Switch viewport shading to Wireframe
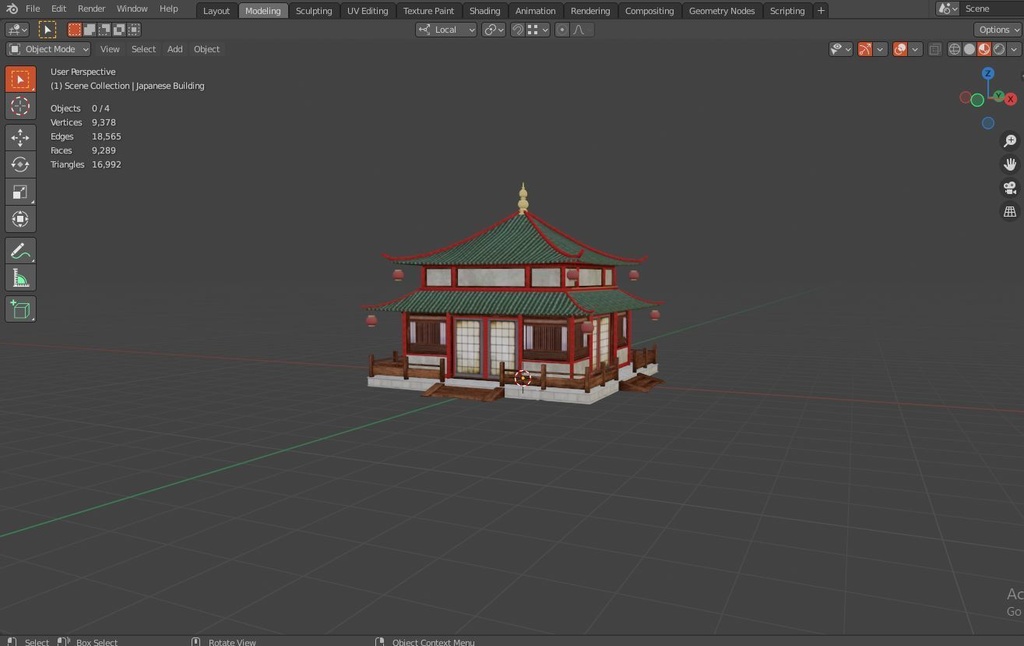This screenshot has width=1024, height=646. 954,48
